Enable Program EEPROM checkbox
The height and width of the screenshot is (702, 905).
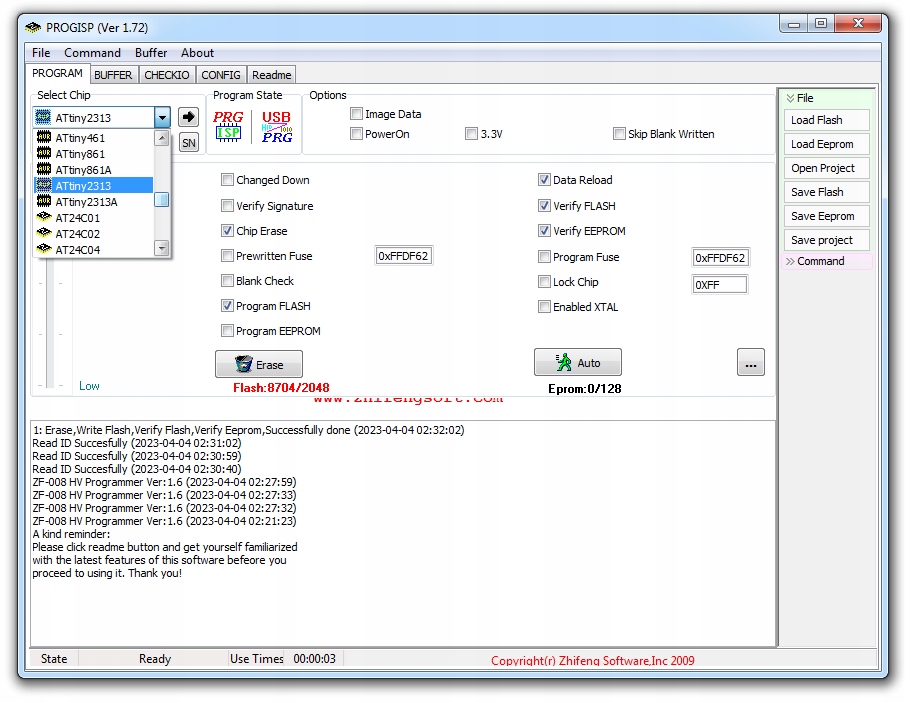[x=227, y=331]
